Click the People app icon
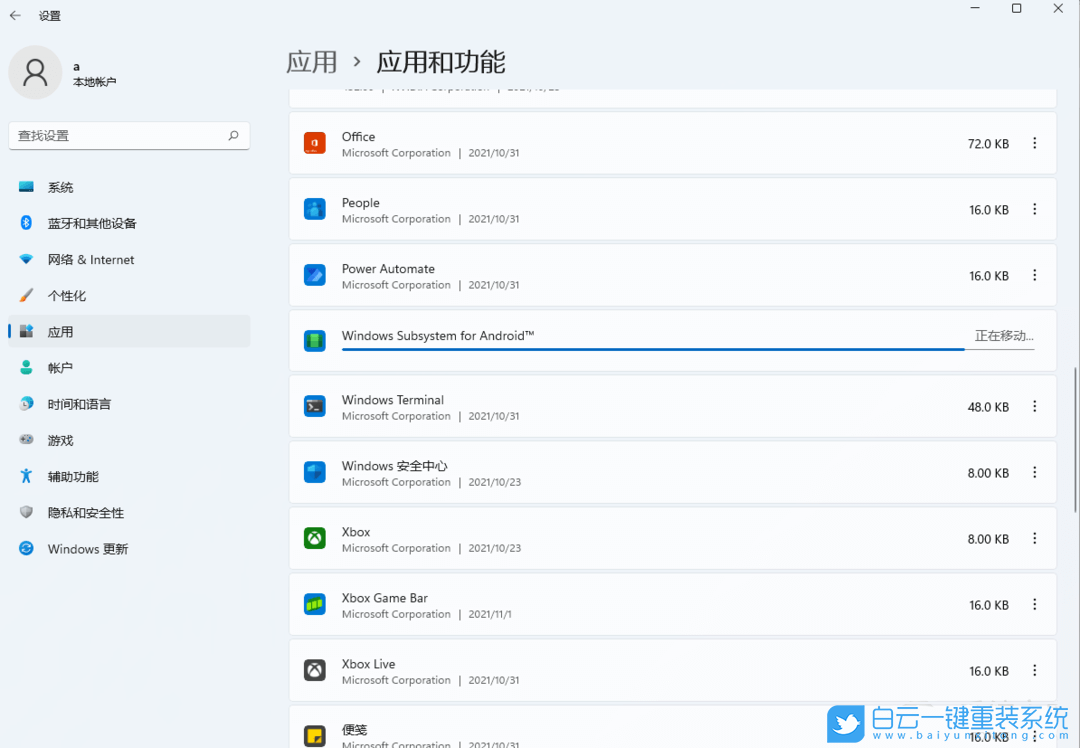1080x748 pixels. pyautogui.click(x=315, y=209)
